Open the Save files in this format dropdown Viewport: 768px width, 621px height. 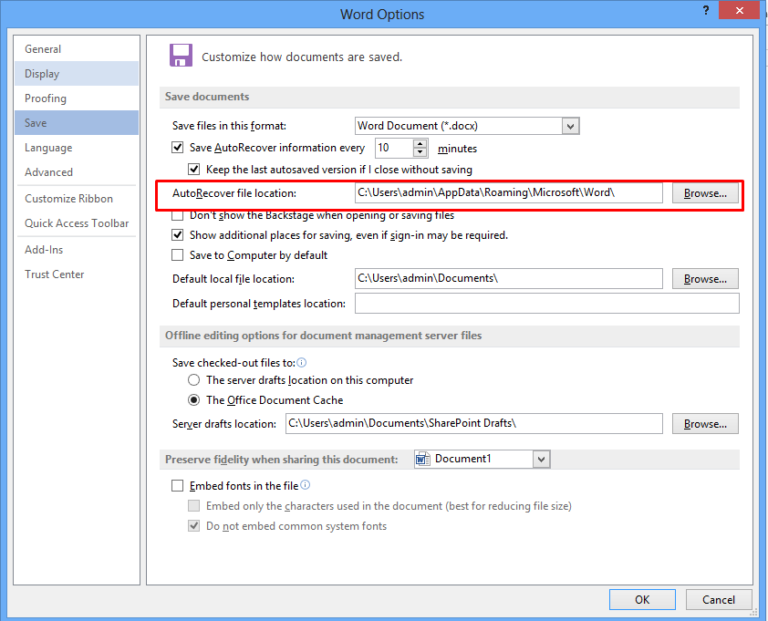(570, 126)
